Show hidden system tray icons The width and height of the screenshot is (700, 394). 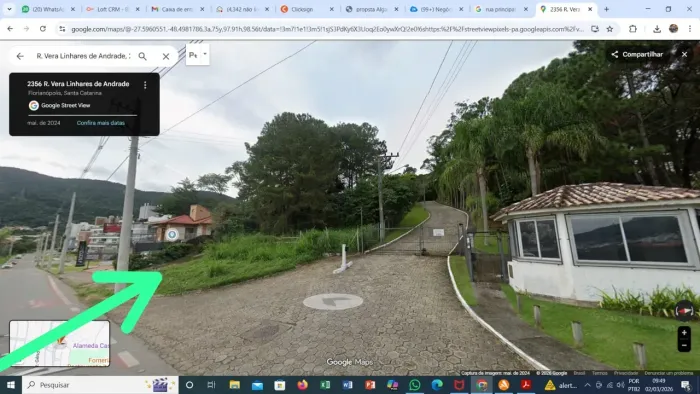point(587,385)
